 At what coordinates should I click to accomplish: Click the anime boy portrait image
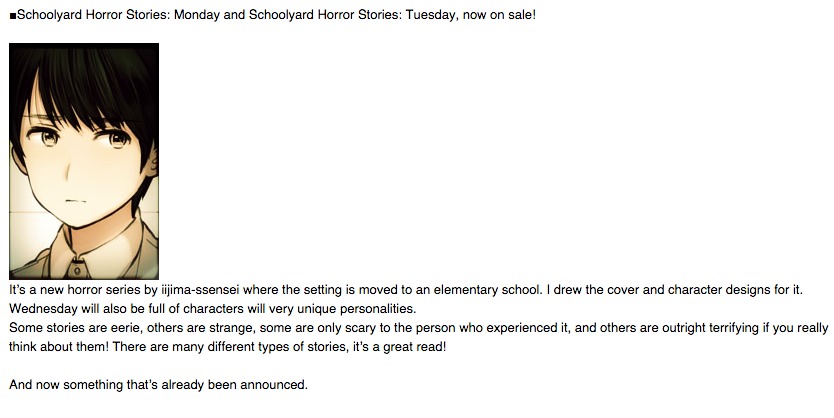click(84, 161)
